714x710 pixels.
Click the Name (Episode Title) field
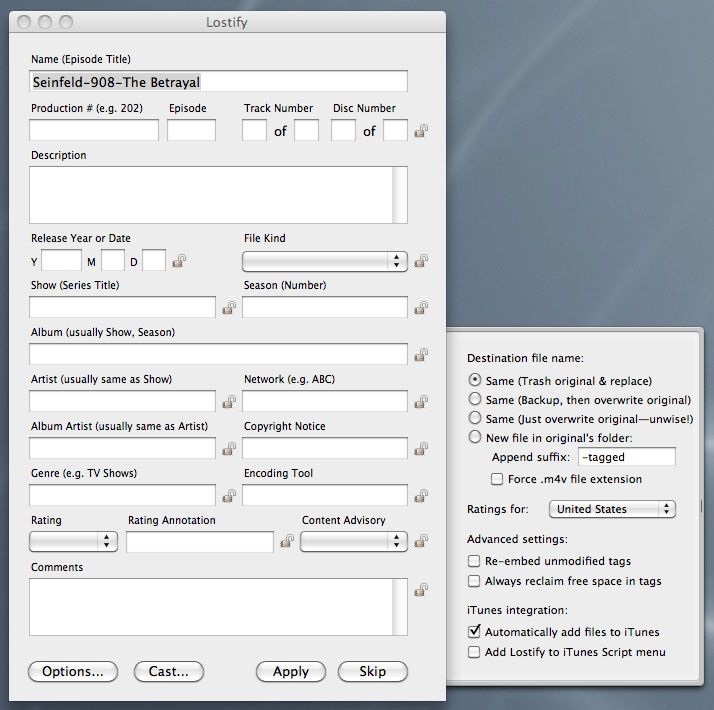(218, 82)
